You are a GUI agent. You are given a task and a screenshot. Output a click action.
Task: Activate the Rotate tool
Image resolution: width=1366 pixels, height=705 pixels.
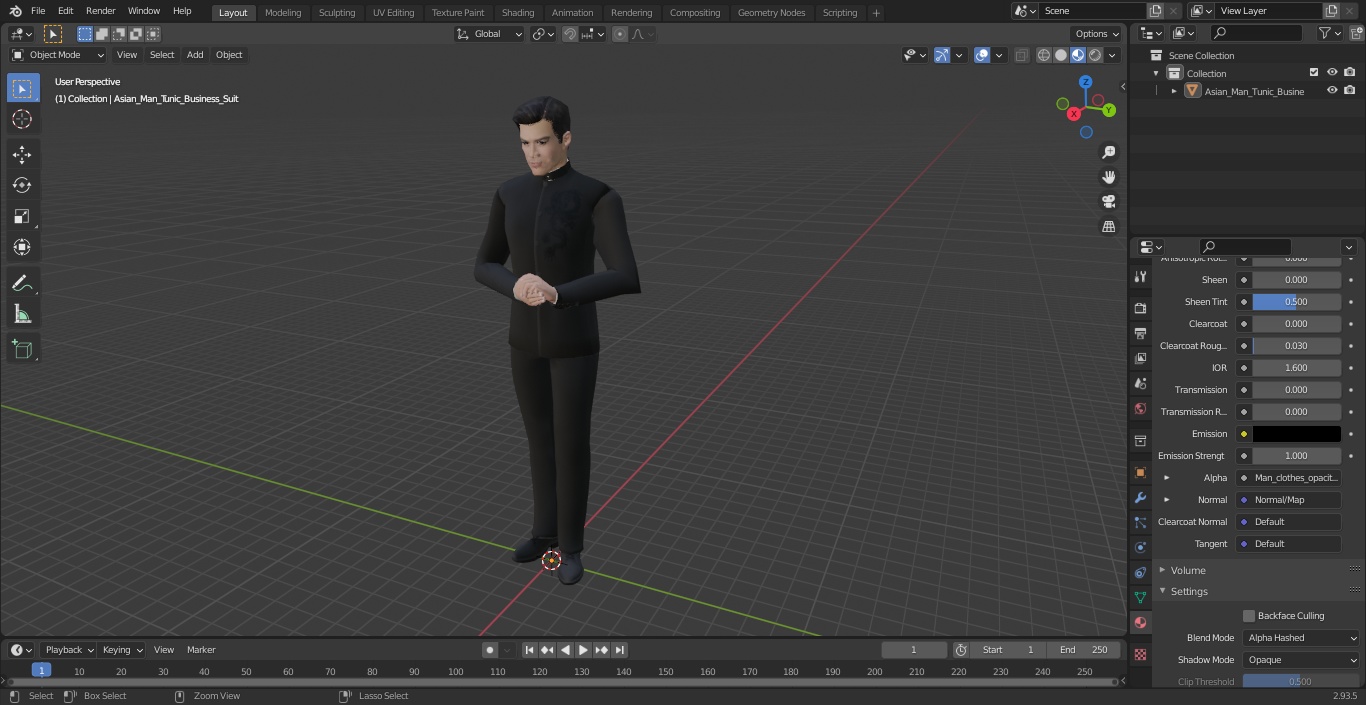[x=22, y=185]
